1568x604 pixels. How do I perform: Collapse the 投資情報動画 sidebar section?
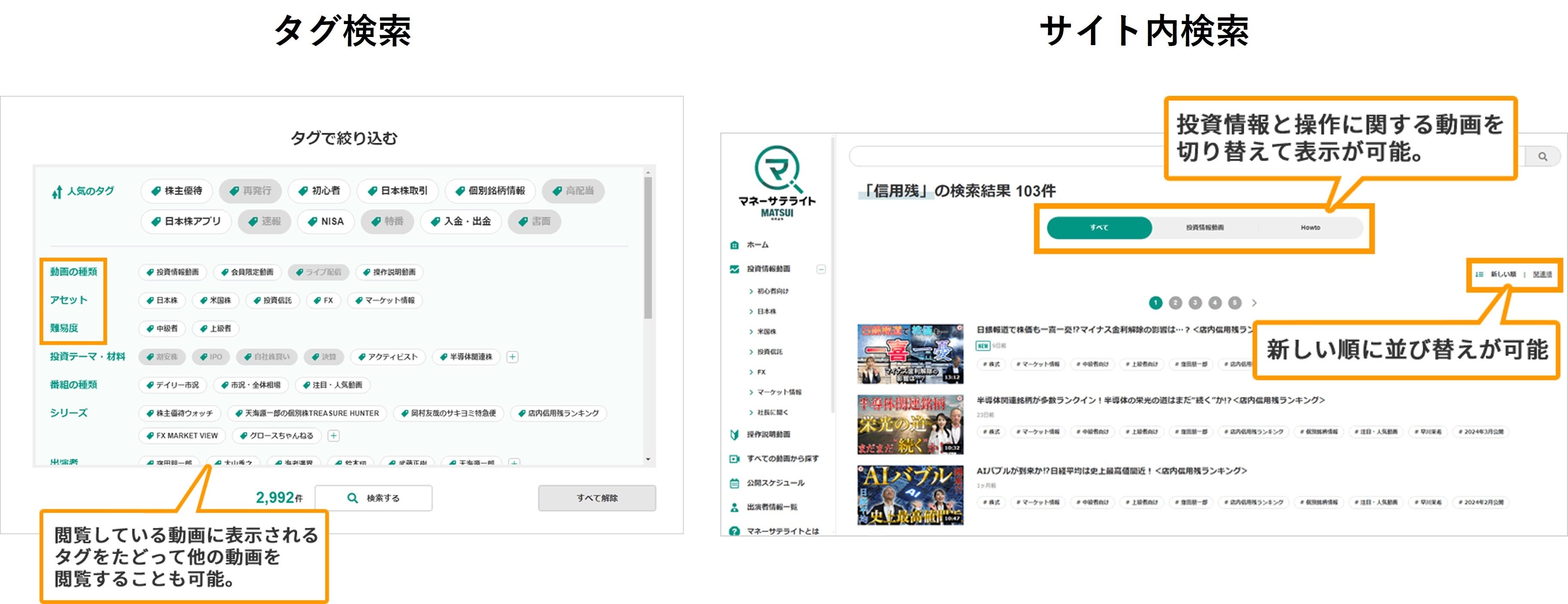(x=821, y=269)
